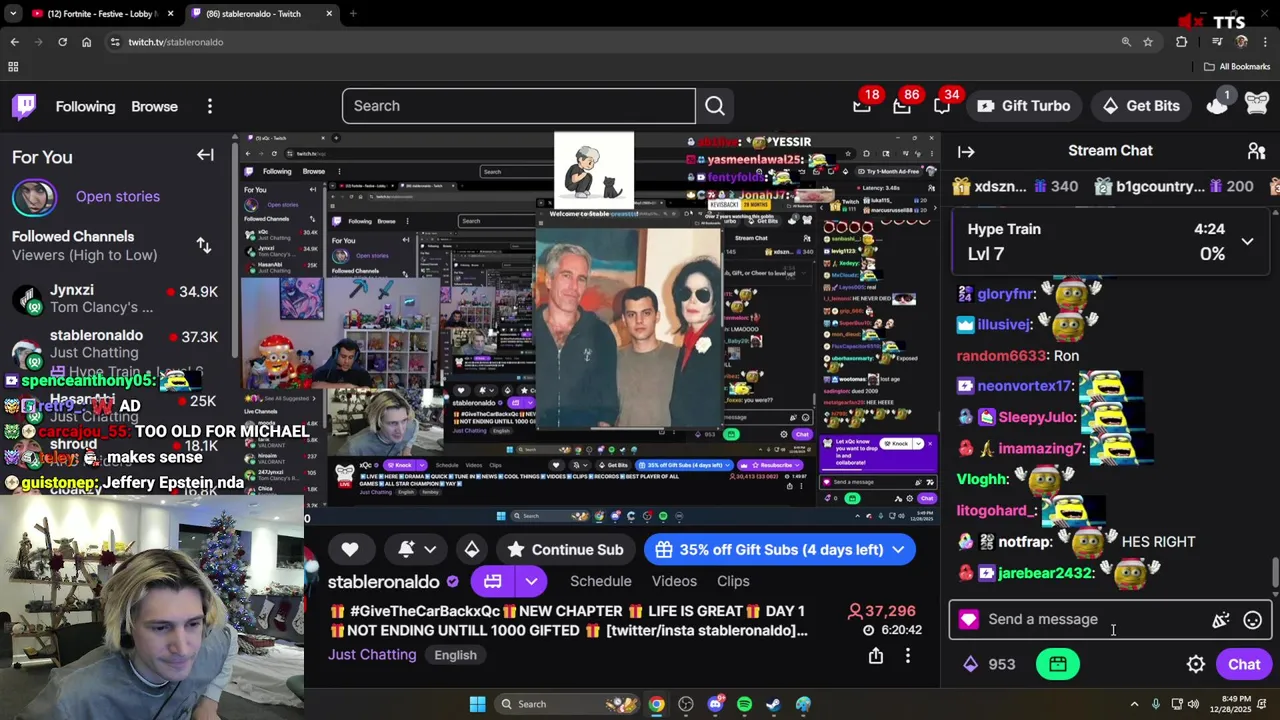Image resolution: width=1280 pixels, height=720 pixels.
Task: Switch to the Schedule tab
Action: [601, 581]
